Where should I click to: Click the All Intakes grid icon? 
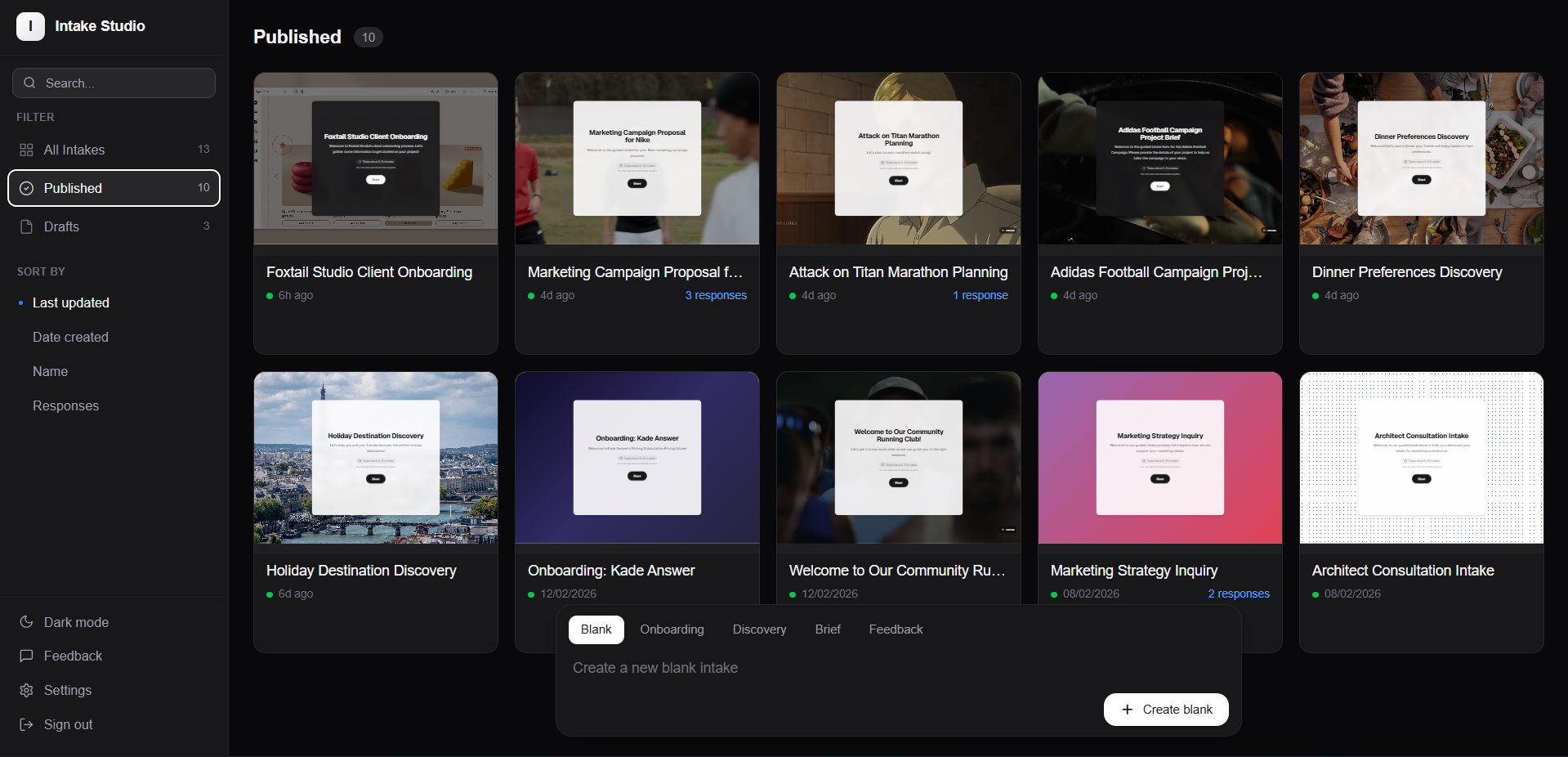(25, 150)
